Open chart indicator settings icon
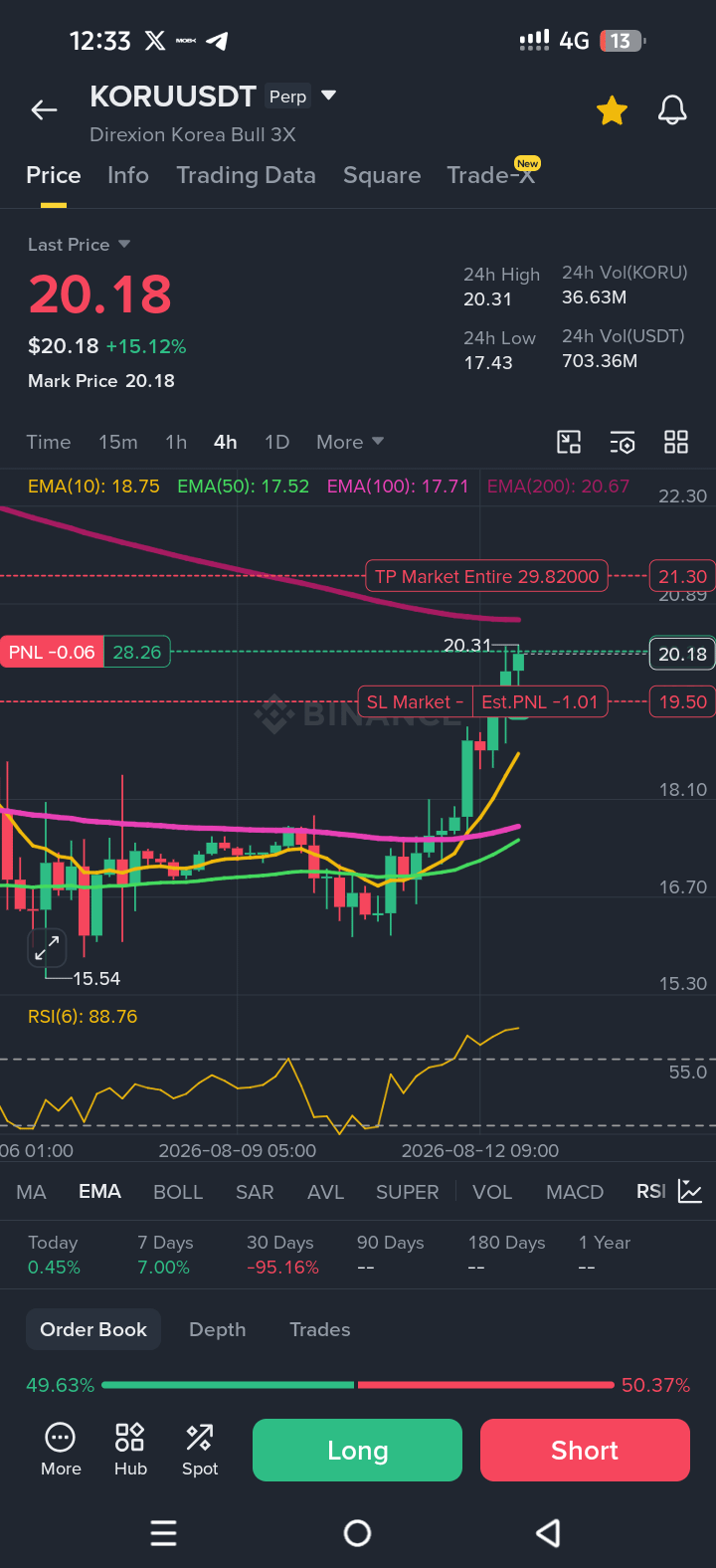The height and width of the screenshot is (1568, 716). (x=623, y=442)
